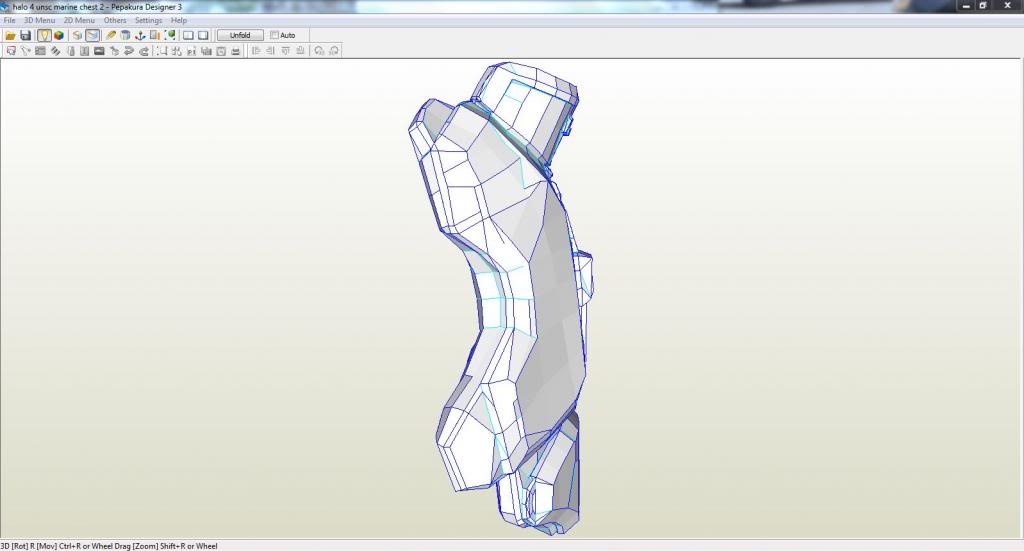Image resolution: width=1024 pixels, height=551 pixels.
Task: Click the rotate part tool icon
Action: pyautogui.click(x=25, y=51)
